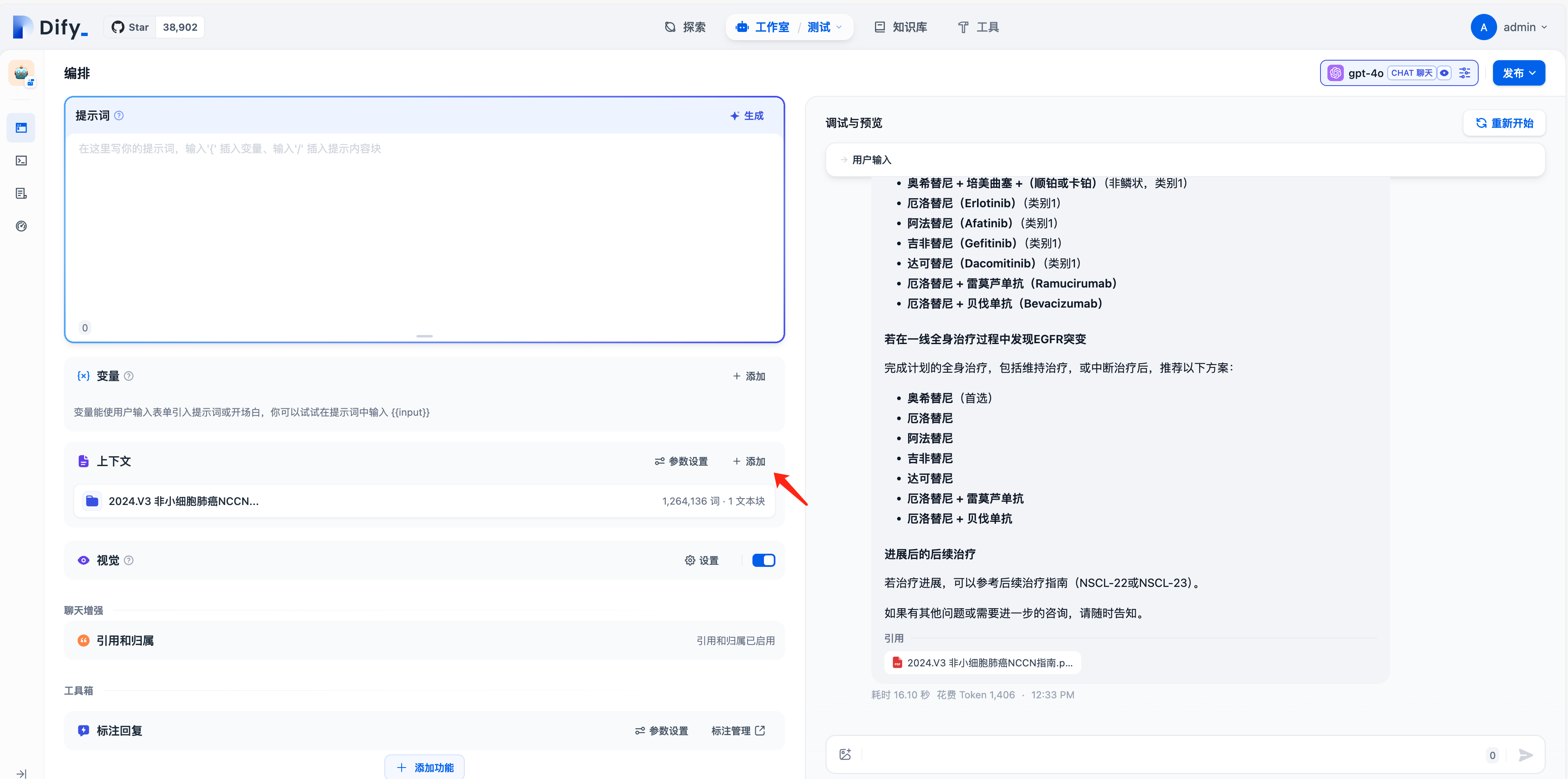Open 参数设置 for context
Viewport: 1568px width, 779px height.
681,461
